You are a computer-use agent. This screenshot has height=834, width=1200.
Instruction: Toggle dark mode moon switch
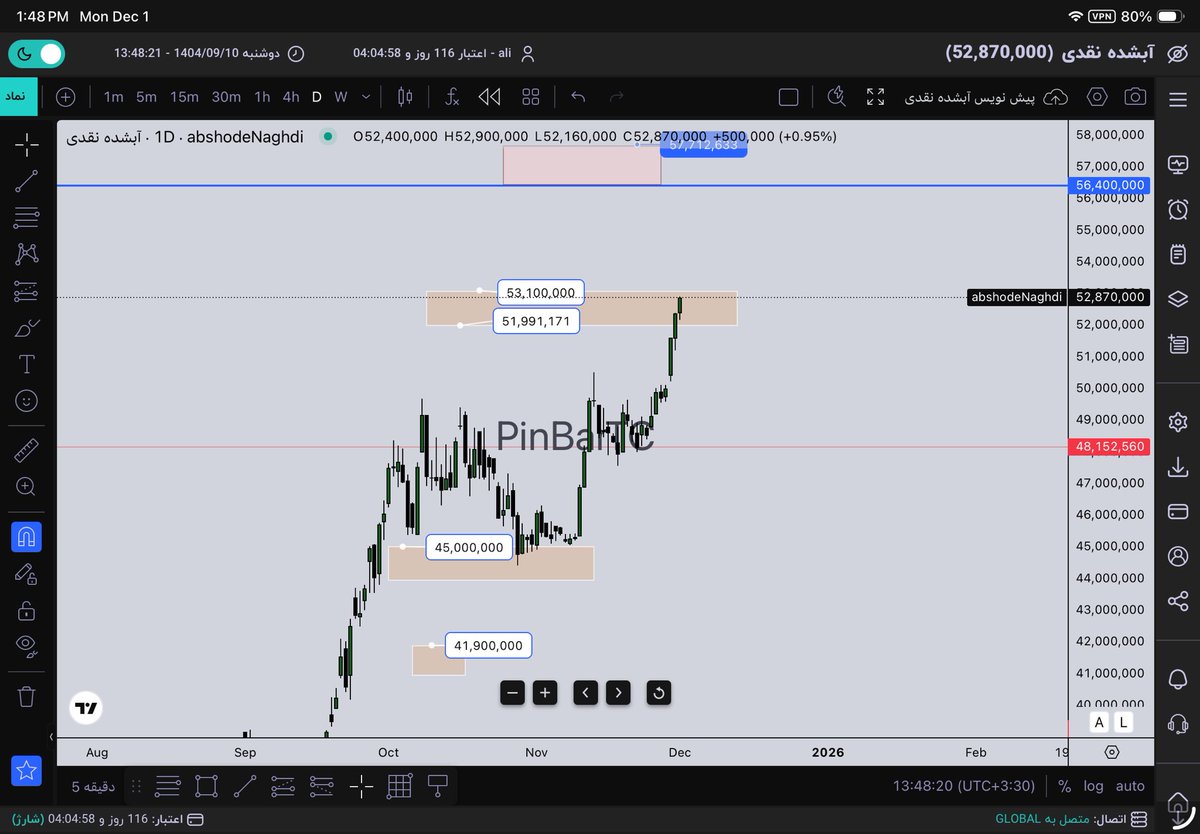pyautogui.click(x=38, y=53)
